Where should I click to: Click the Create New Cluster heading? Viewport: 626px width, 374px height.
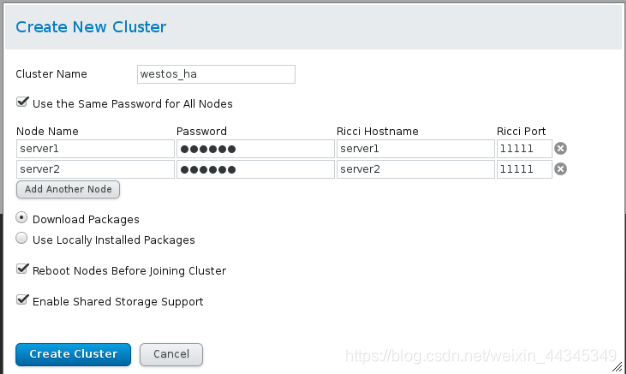coord(91,27)
